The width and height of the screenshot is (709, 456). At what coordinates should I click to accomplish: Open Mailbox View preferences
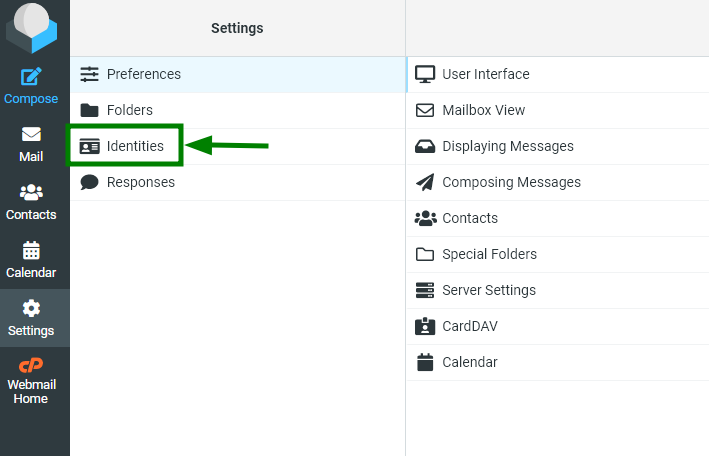[558, 110]
